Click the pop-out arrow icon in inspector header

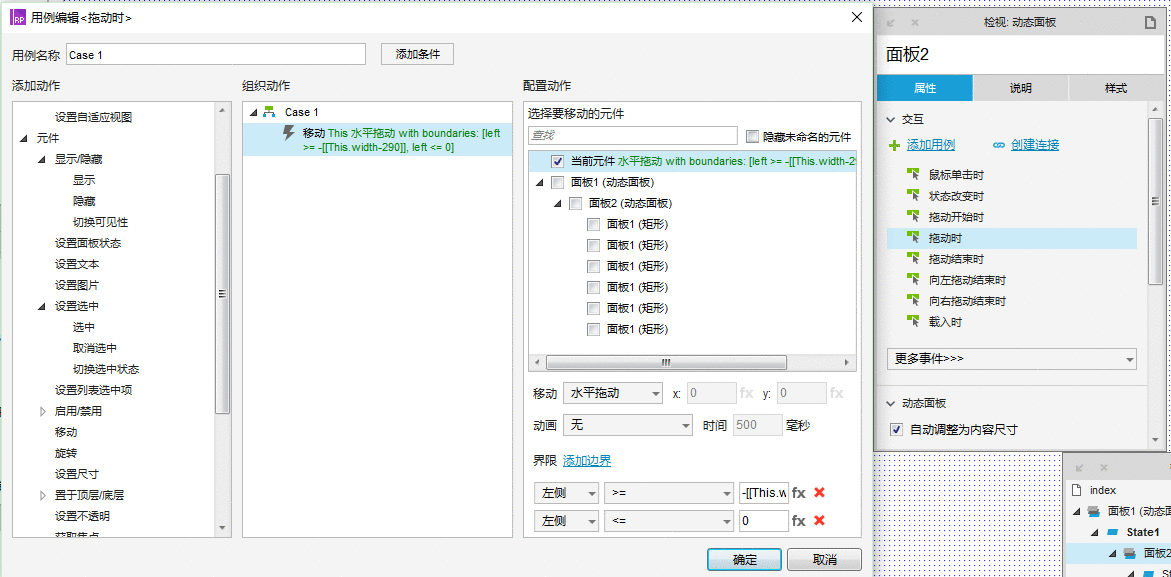[890, 23]
